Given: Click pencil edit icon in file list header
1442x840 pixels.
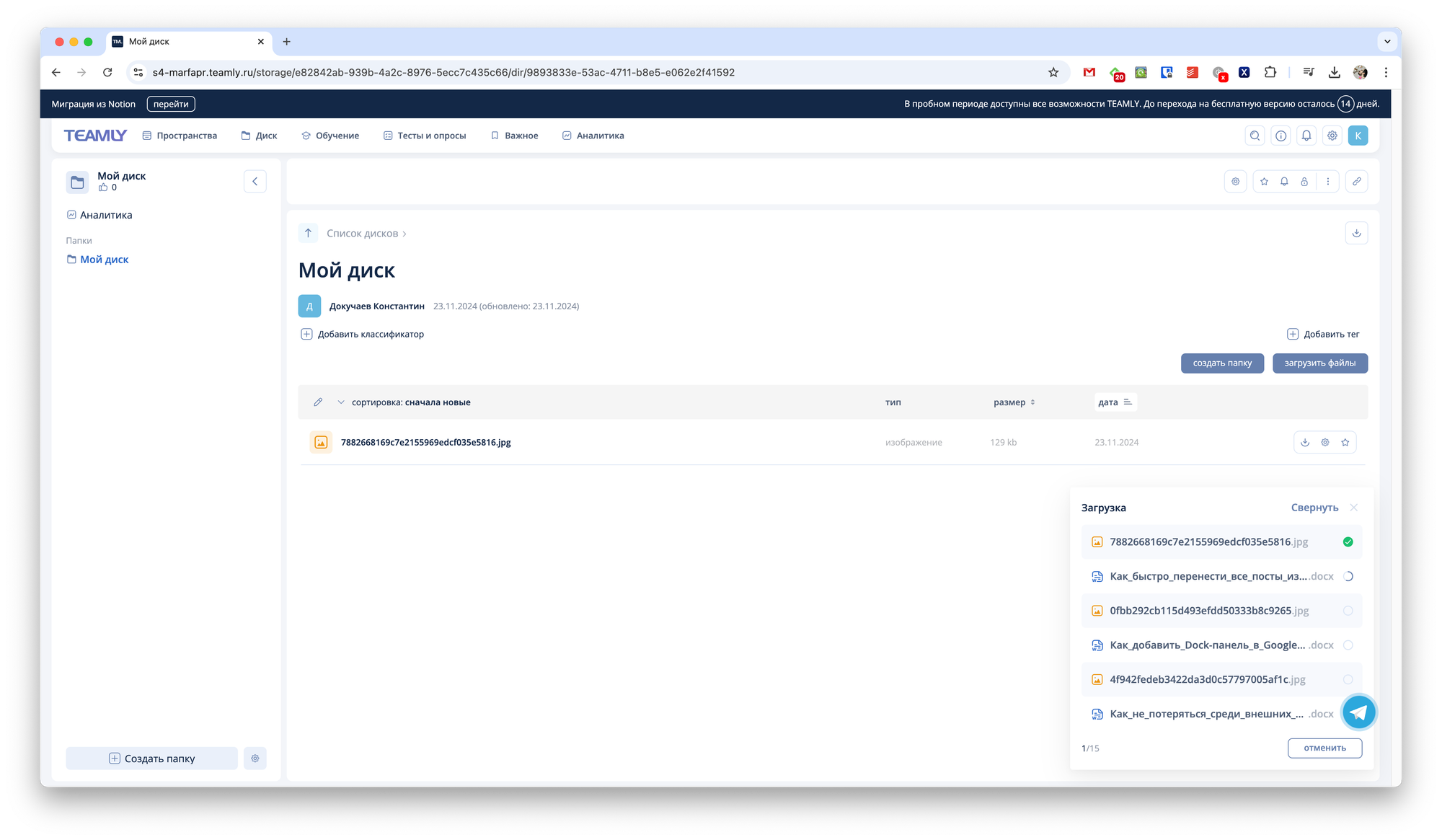Looking at the screenshot, I should coord(318,402).
